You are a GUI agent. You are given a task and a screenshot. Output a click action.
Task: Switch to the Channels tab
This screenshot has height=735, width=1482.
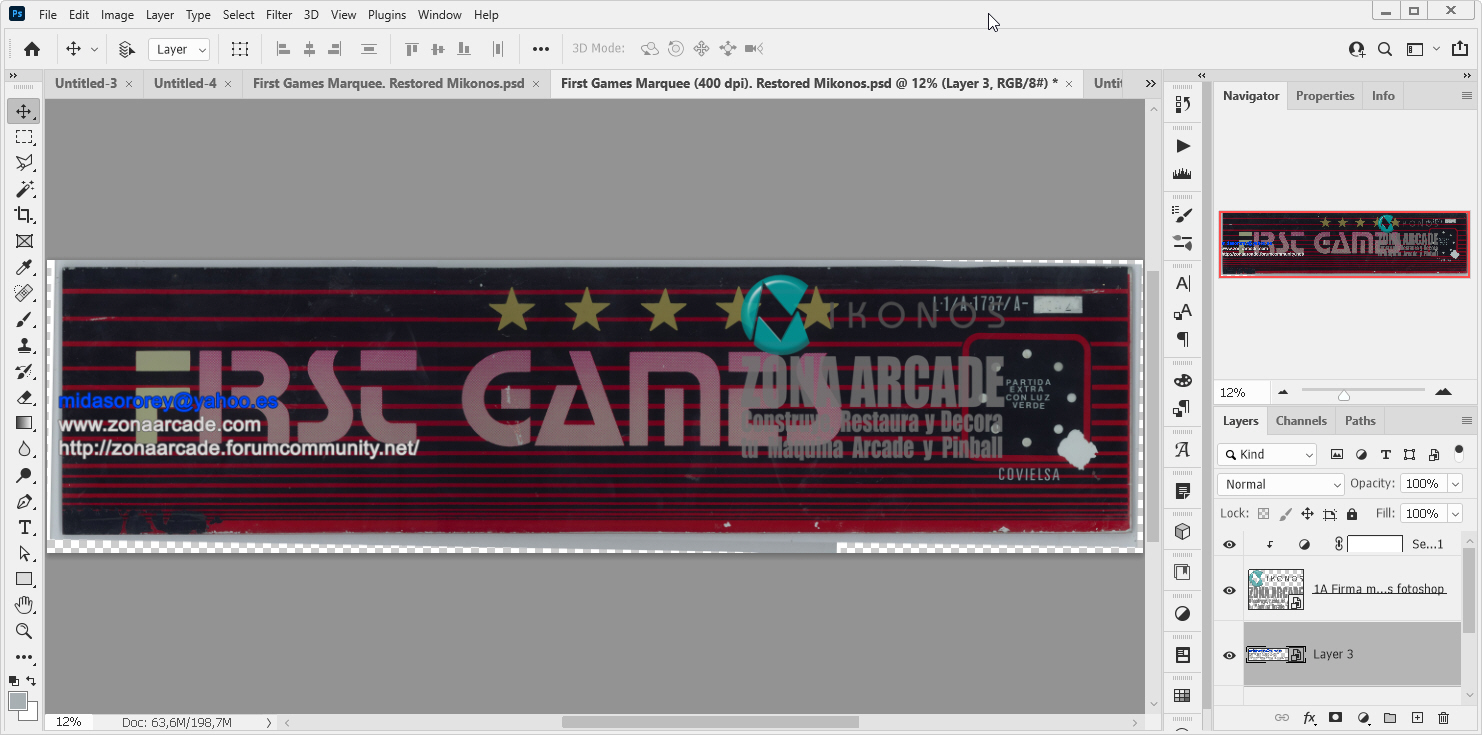pyautogui.click(x=1300, y=420)
